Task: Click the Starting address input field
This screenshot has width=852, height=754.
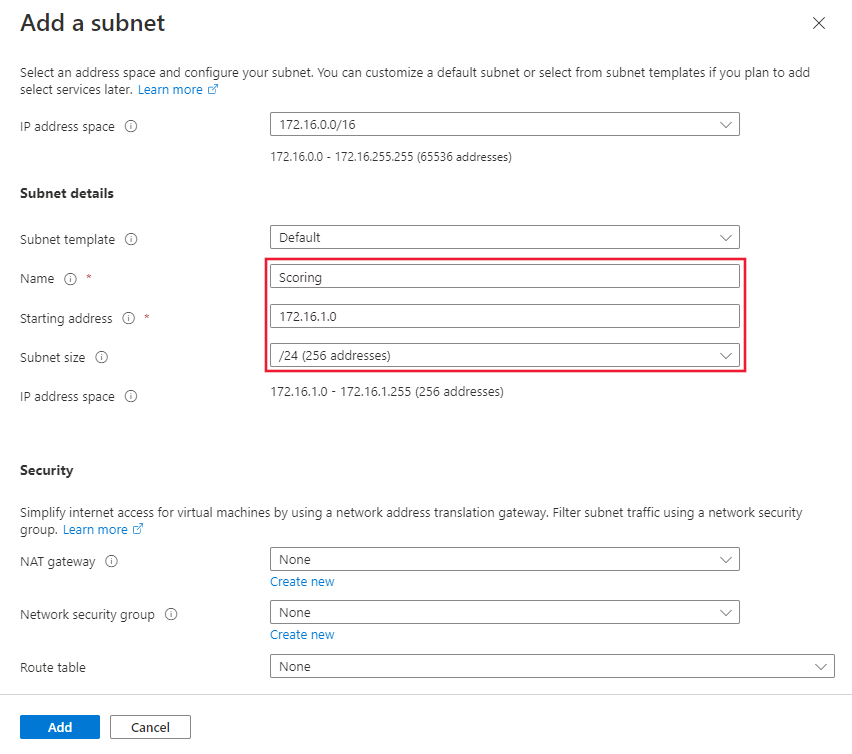Action: pyautogui.click(x=504, y=316)
